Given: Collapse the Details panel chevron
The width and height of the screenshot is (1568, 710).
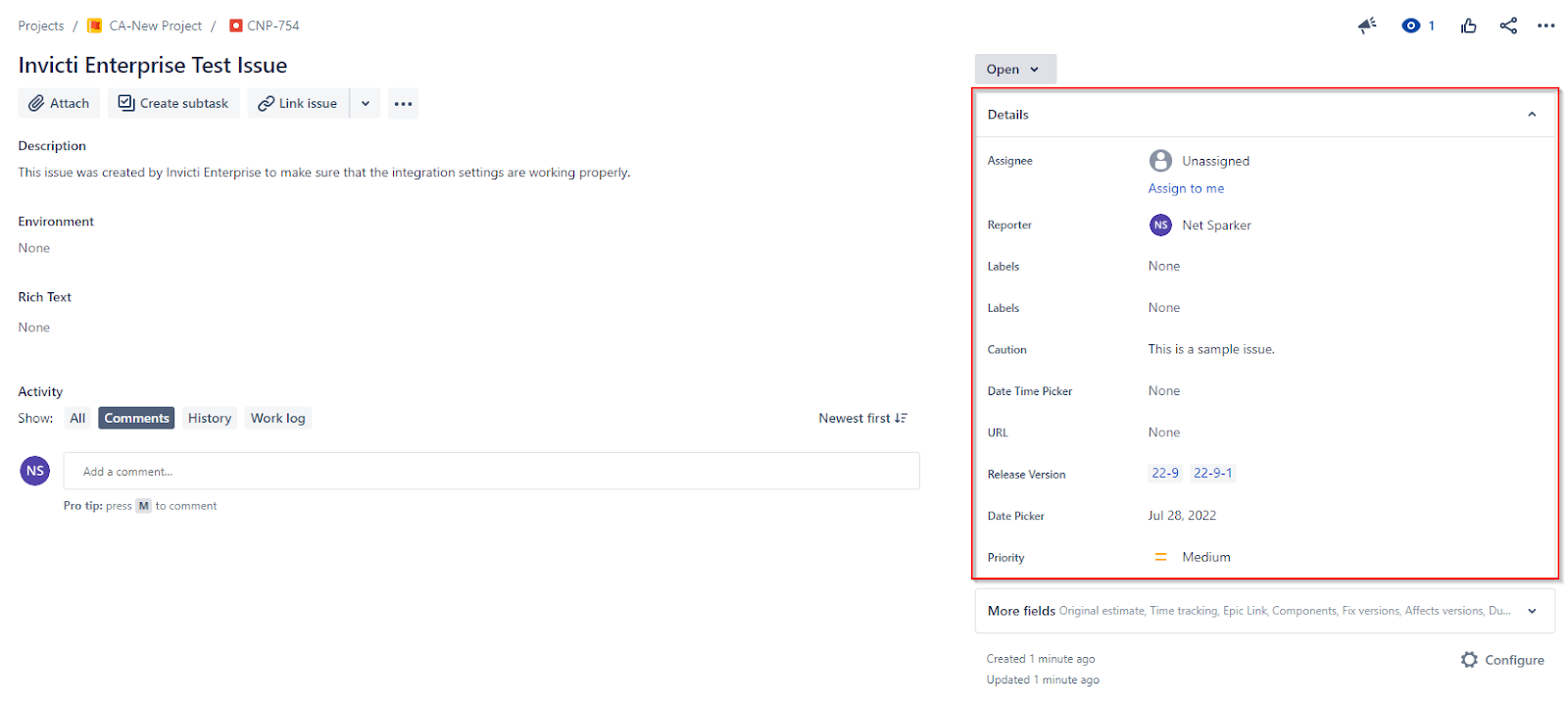Looking at the screenshot, I should pos(1532,115).
